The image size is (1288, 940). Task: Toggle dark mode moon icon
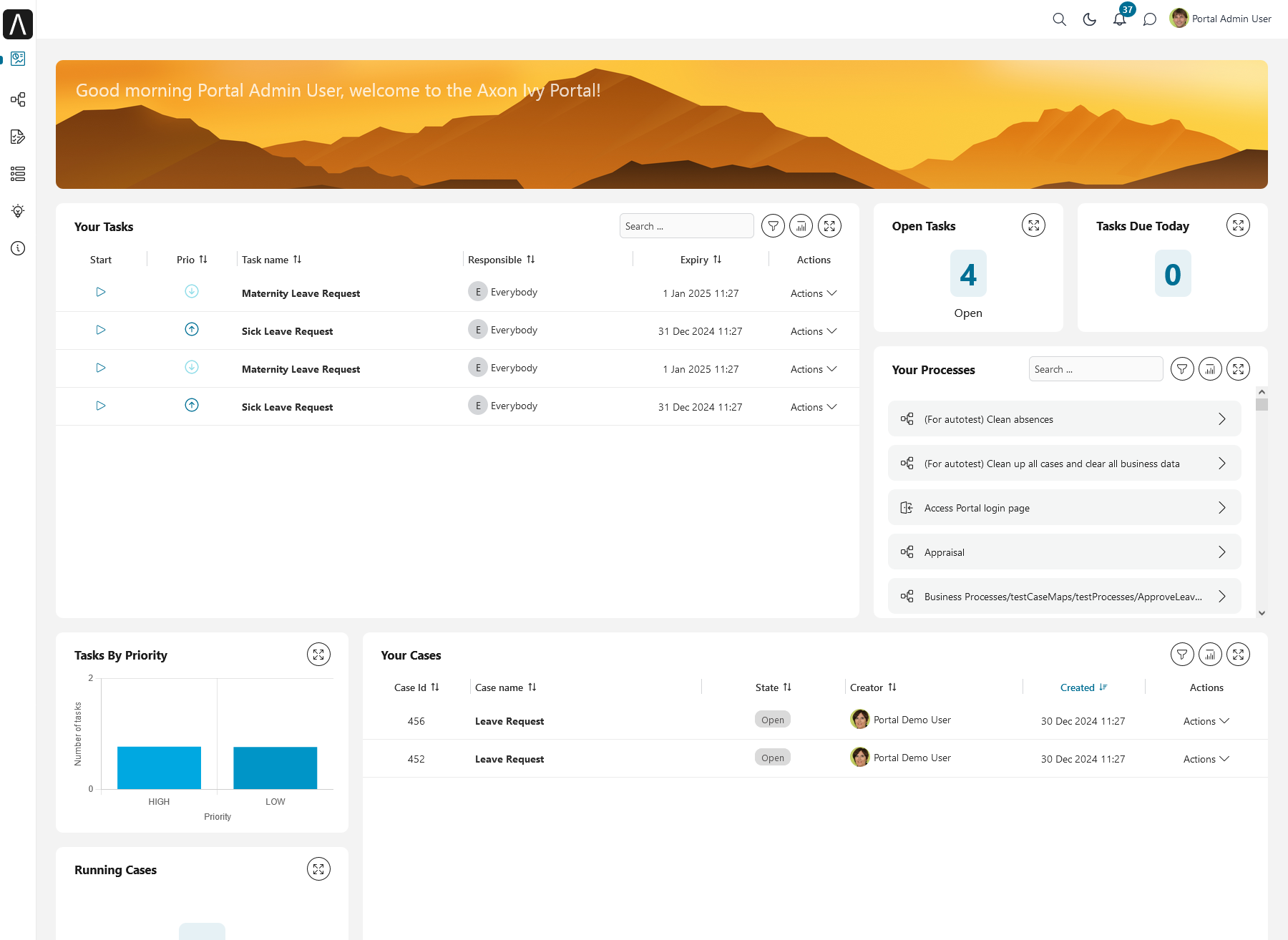coord(1090,19)
